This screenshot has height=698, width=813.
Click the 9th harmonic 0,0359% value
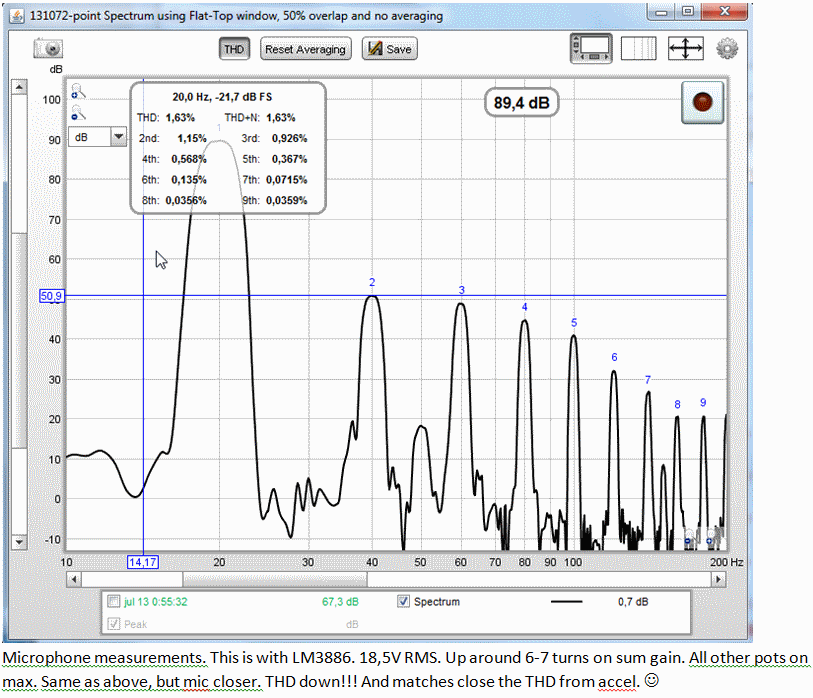(x=286, y=200)
